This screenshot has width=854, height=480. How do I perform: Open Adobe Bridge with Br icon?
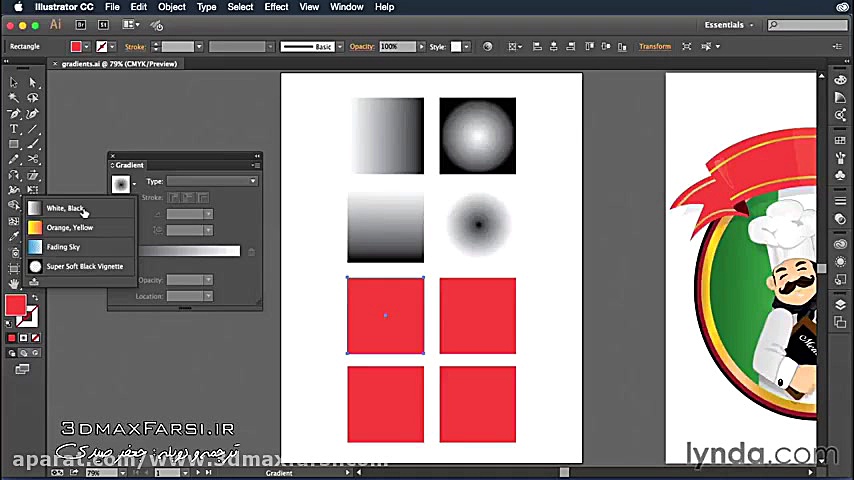pyautogui.click(x=81, y=25)
